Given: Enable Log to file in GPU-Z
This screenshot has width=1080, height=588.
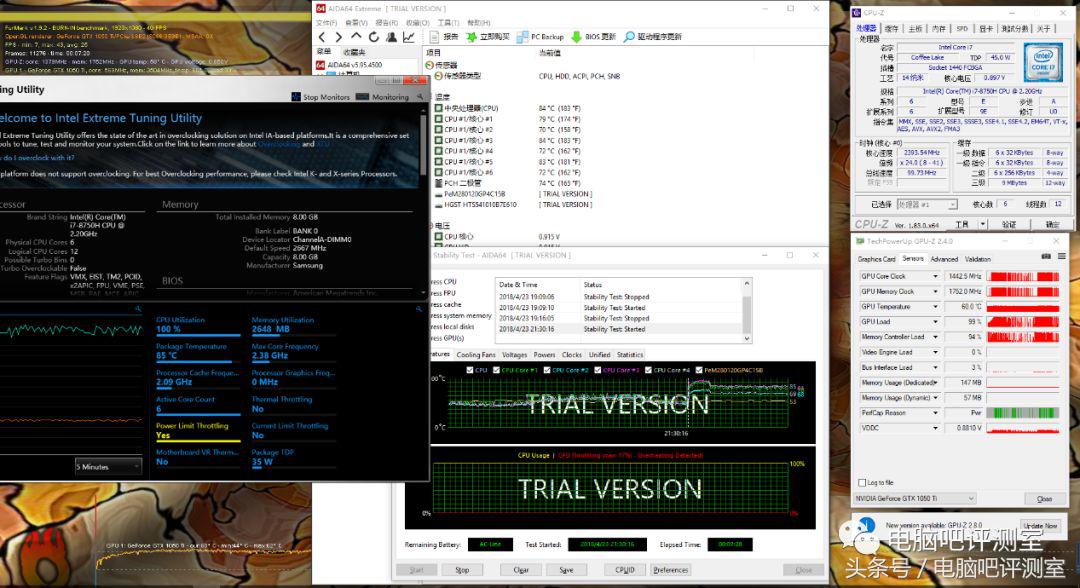Looking at the screenshot, I should [x=862, y=483].
